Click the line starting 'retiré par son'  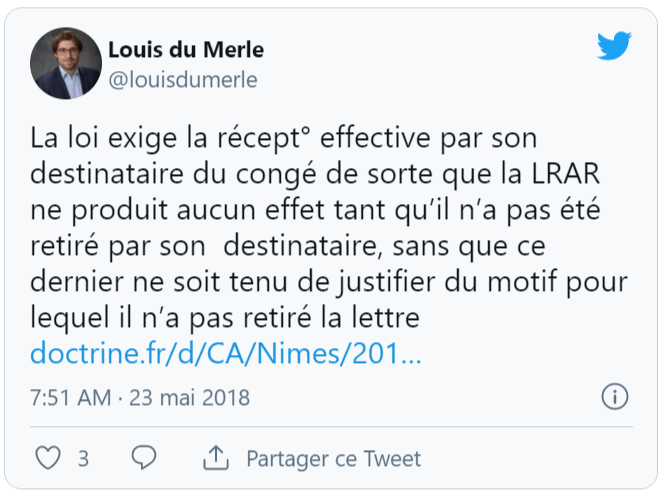click(x=288, y=246)
